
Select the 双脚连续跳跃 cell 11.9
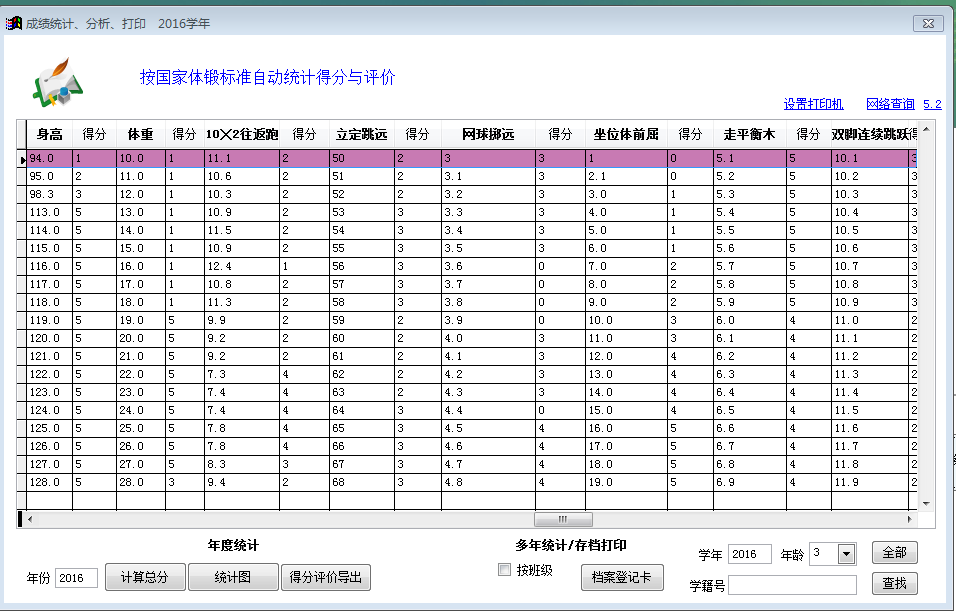870,482
